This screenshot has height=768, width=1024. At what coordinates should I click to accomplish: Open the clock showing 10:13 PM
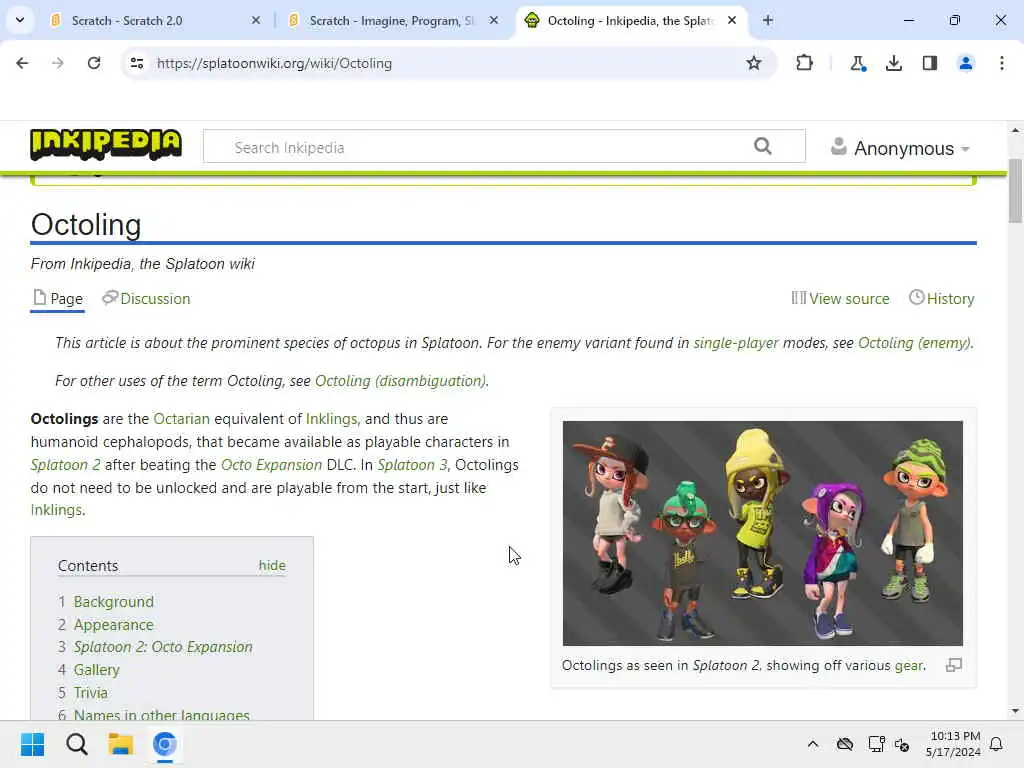953,744
